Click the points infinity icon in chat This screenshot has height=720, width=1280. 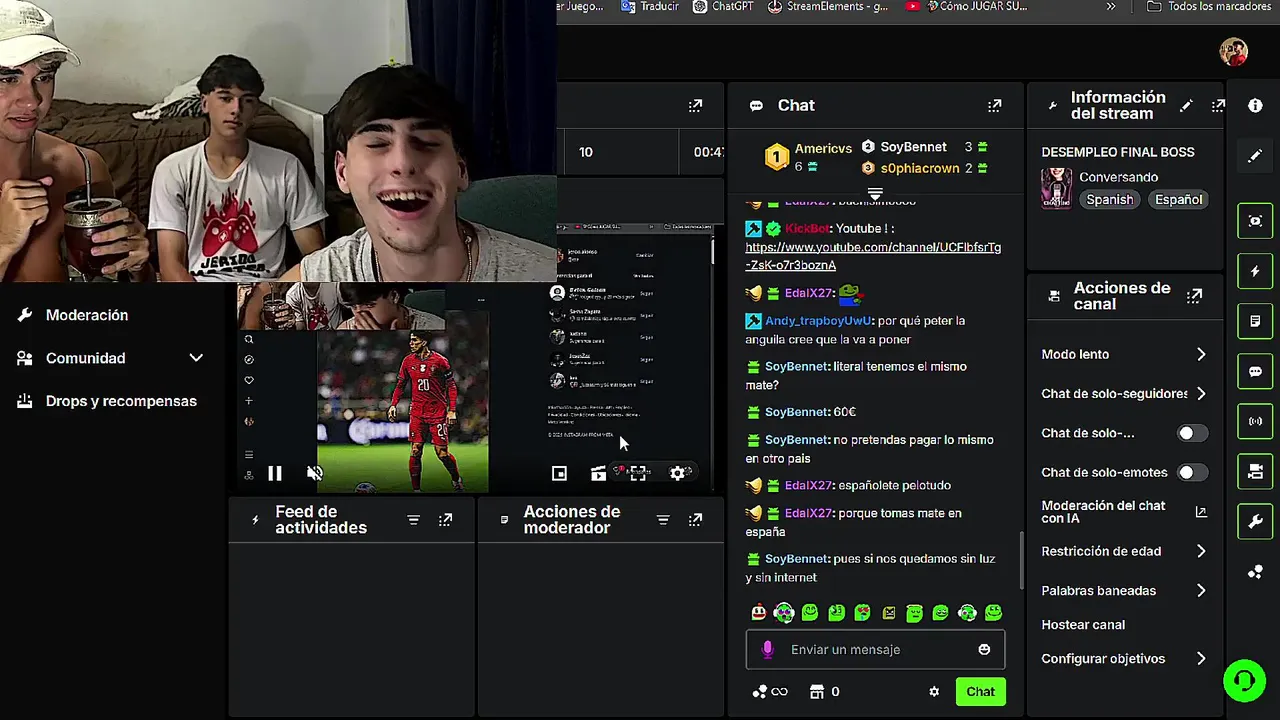pos(770,692)
